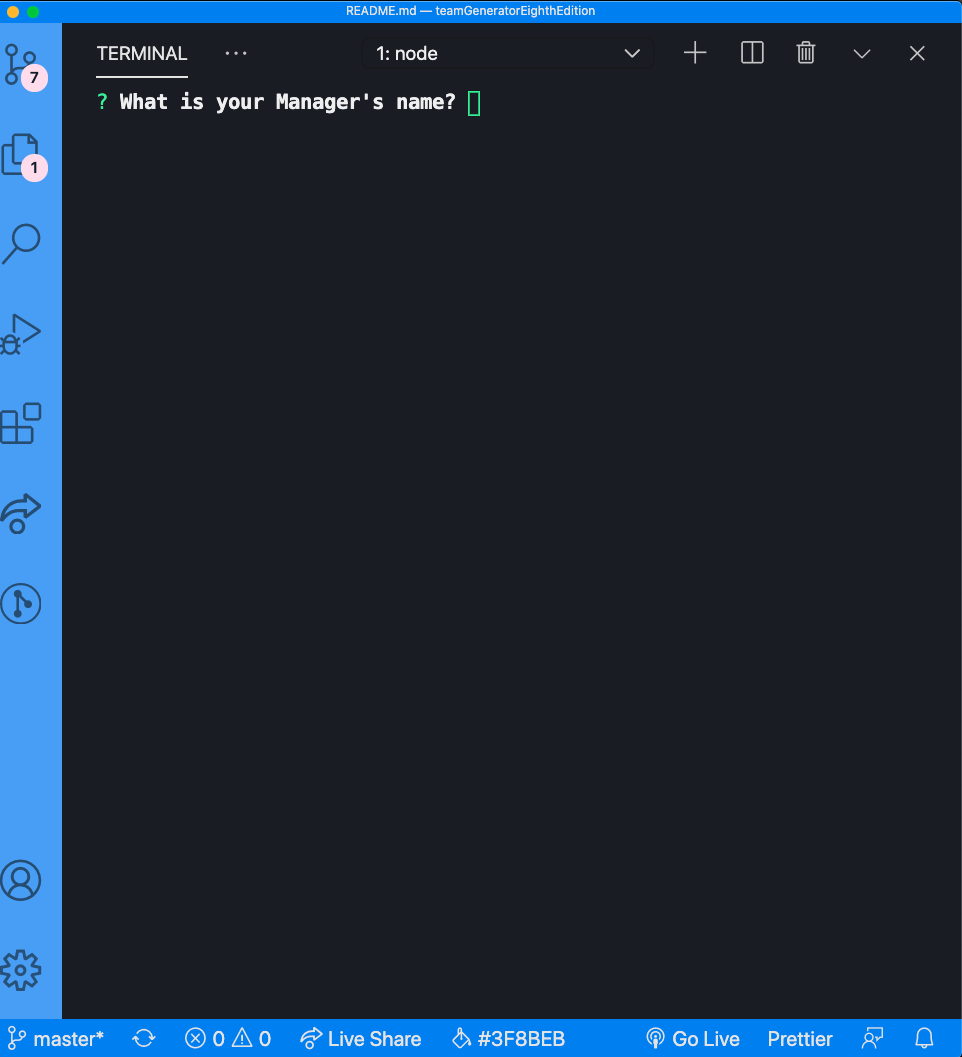962x1057 pixels.
Task: Open terminal more actions with the ellipsis
Action: coord(236,53)
